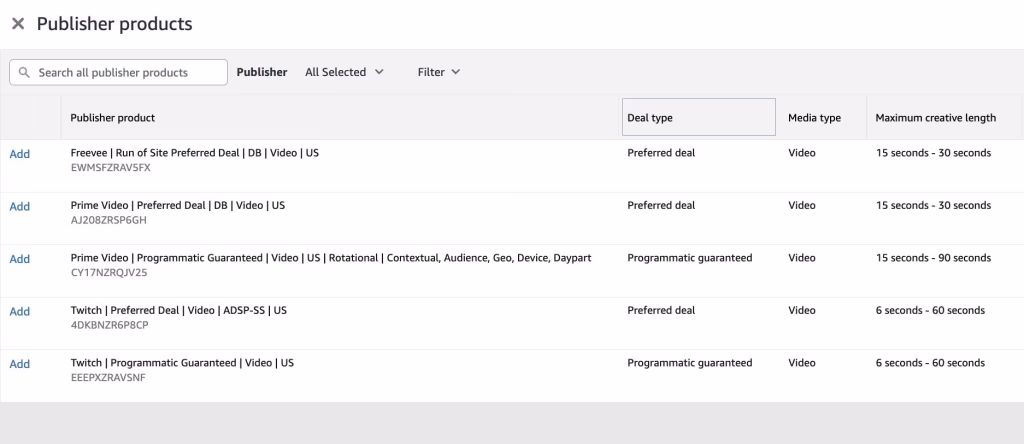Click 15 seconds - 90 seconds value
The width and height of the screenshot is (1024, 444).
coord(933,258)
